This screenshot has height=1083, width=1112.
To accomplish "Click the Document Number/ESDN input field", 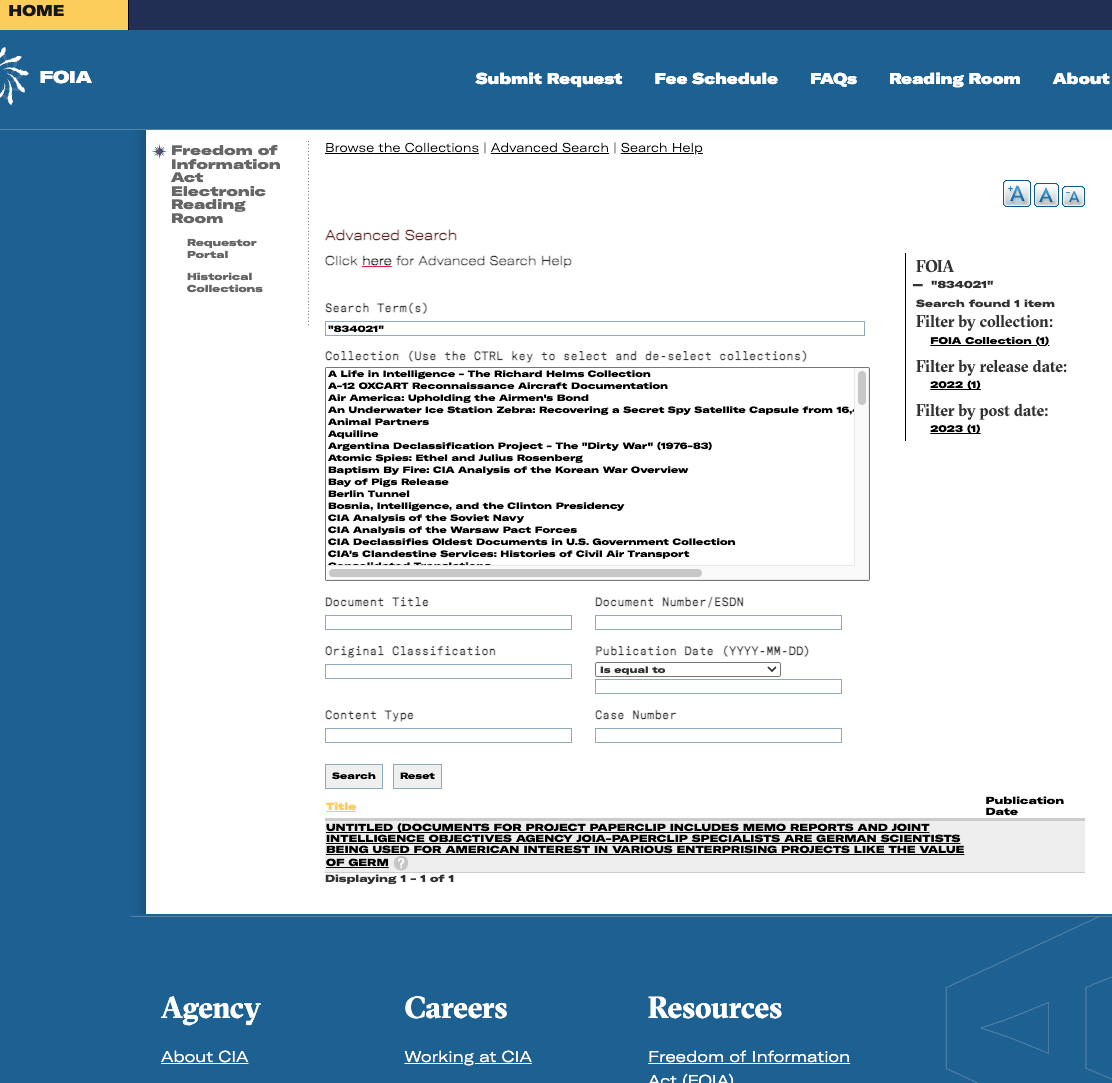I will pos(718,623).
